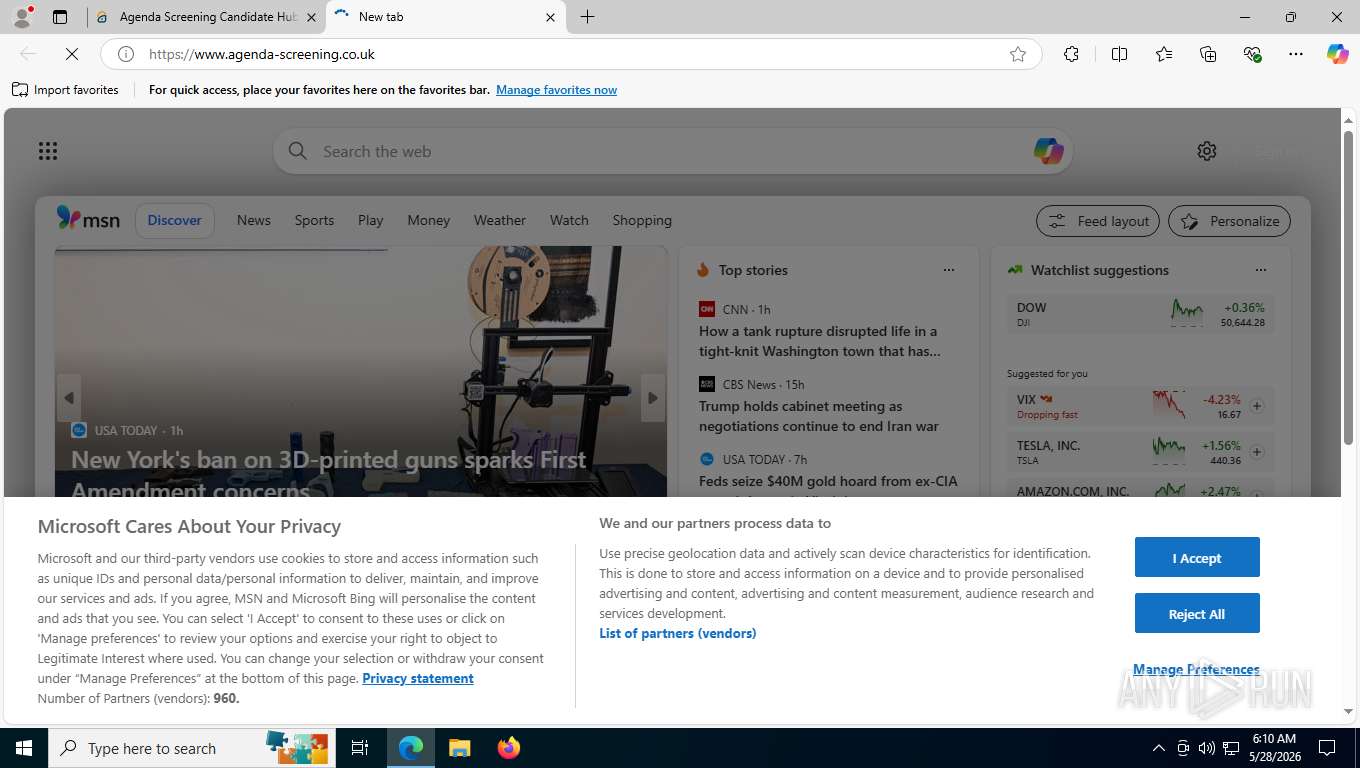Show hidden system tray icons
This screenshot has height=768, width=1360.
click(x=1159, y=748)
